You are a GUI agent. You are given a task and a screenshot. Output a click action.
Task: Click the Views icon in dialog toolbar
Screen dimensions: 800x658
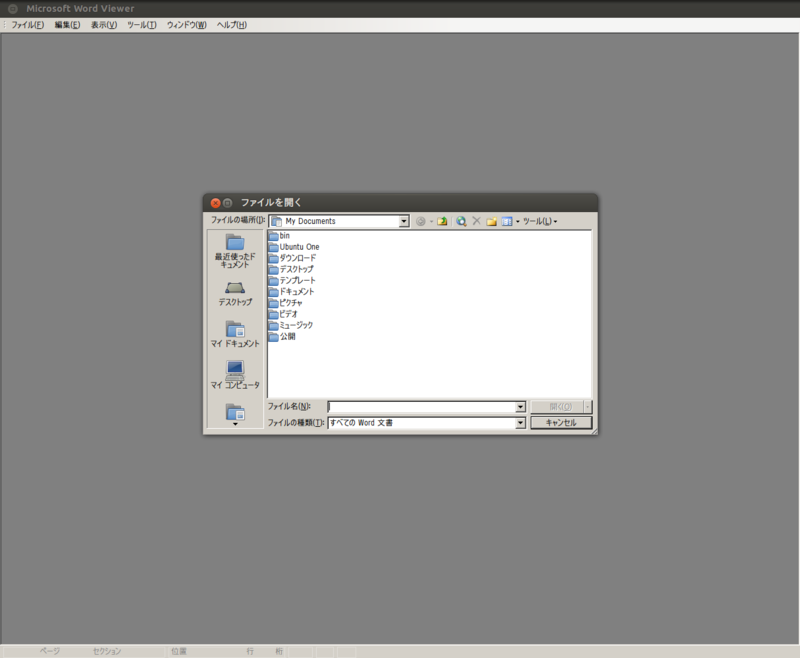pyautogui.click(x=507, y=221)
